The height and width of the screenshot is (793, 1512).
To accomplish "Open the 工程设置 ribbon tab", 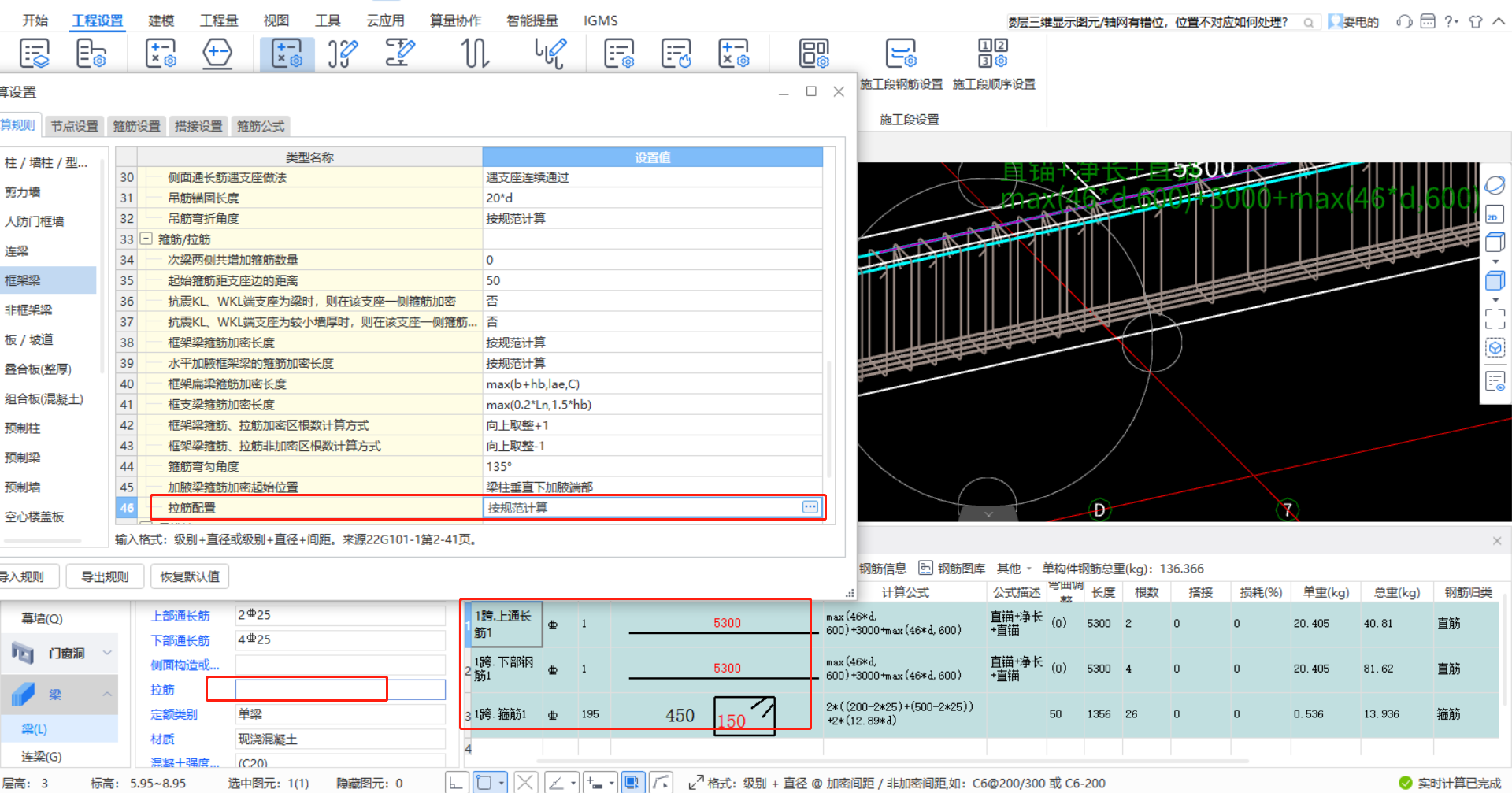I will [98, 20].
